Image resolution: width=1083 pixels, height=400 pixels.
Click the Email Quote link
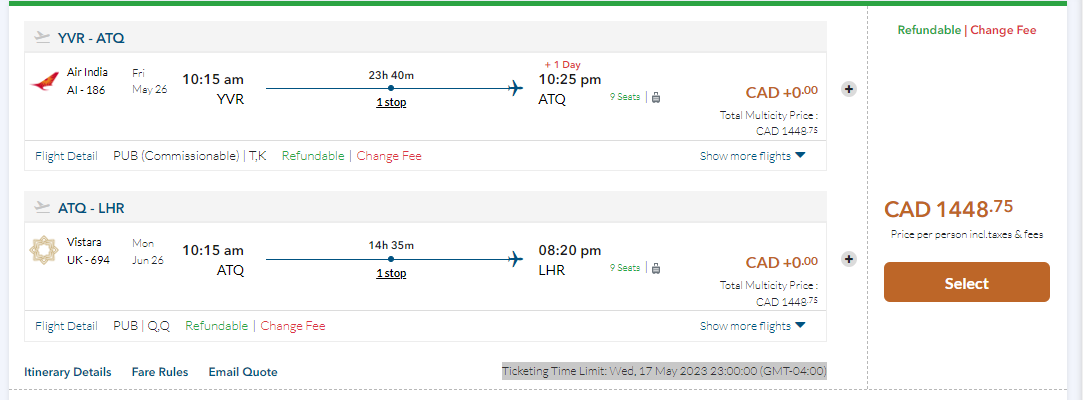coord(243,372)
